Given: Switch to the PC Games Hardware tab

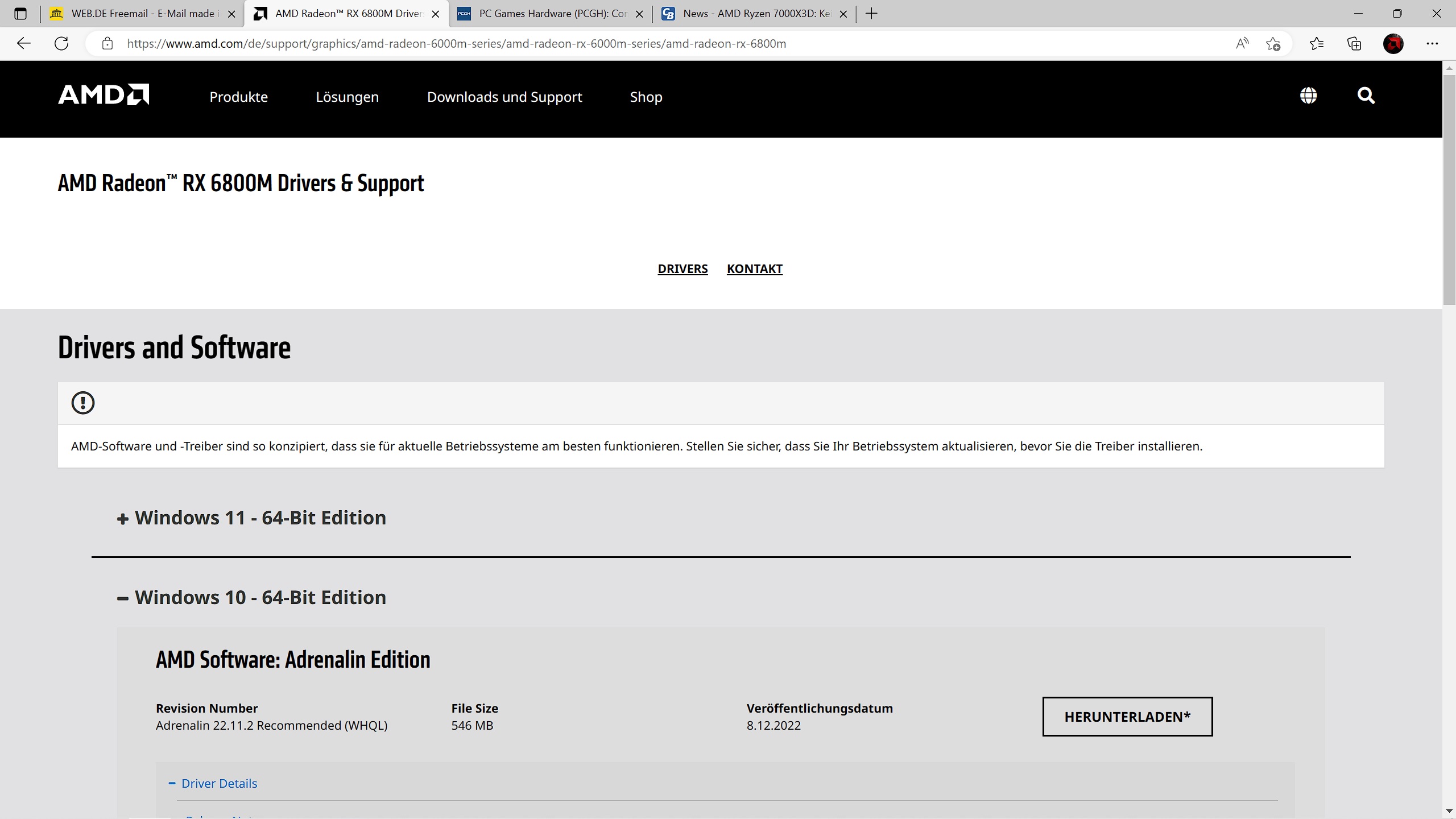Looking at the screenshot, I should pyautogui.click(x=551, y=14).
